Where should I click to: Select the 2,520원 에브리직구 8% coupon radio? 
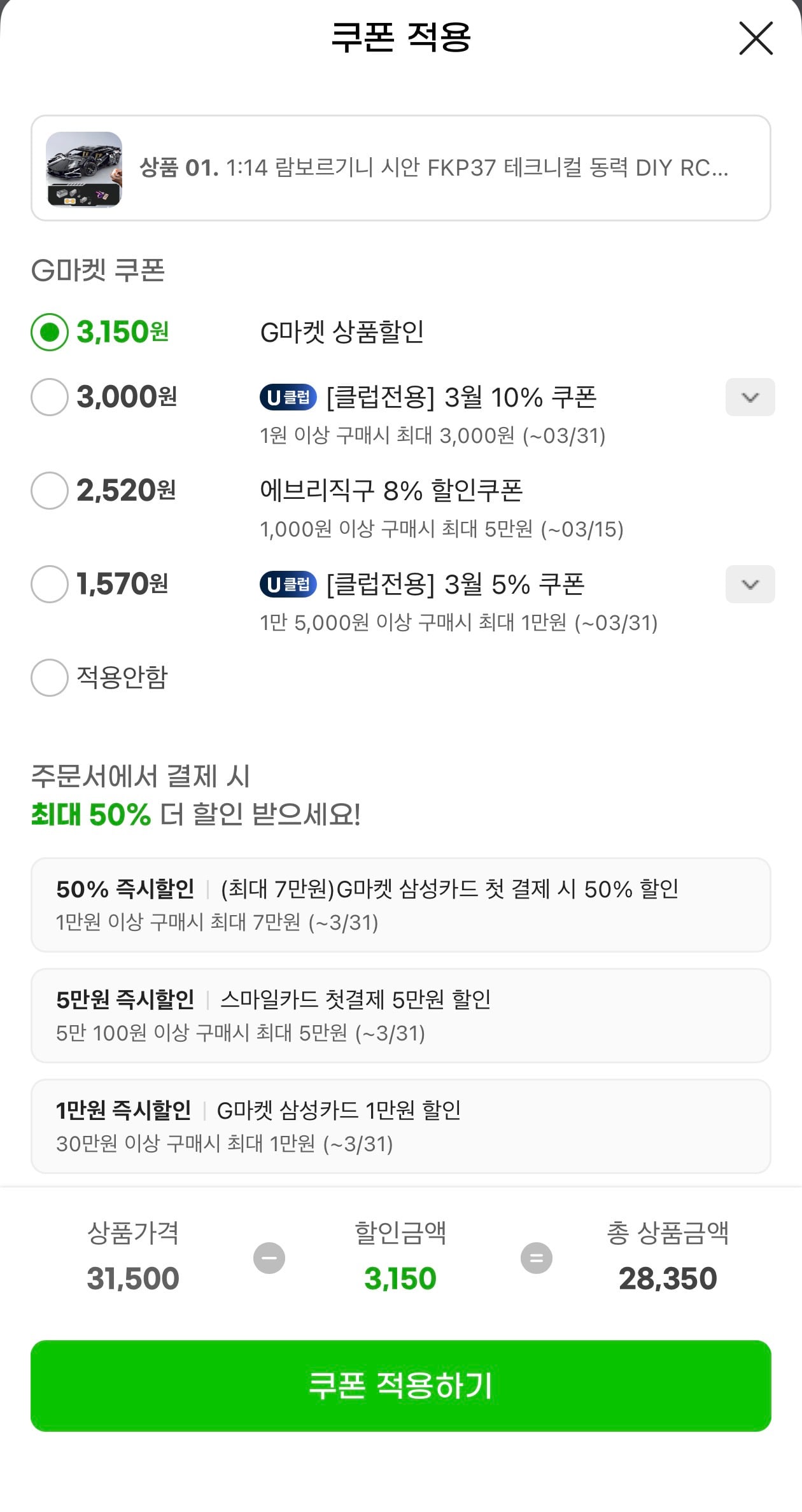coord(50,491)
